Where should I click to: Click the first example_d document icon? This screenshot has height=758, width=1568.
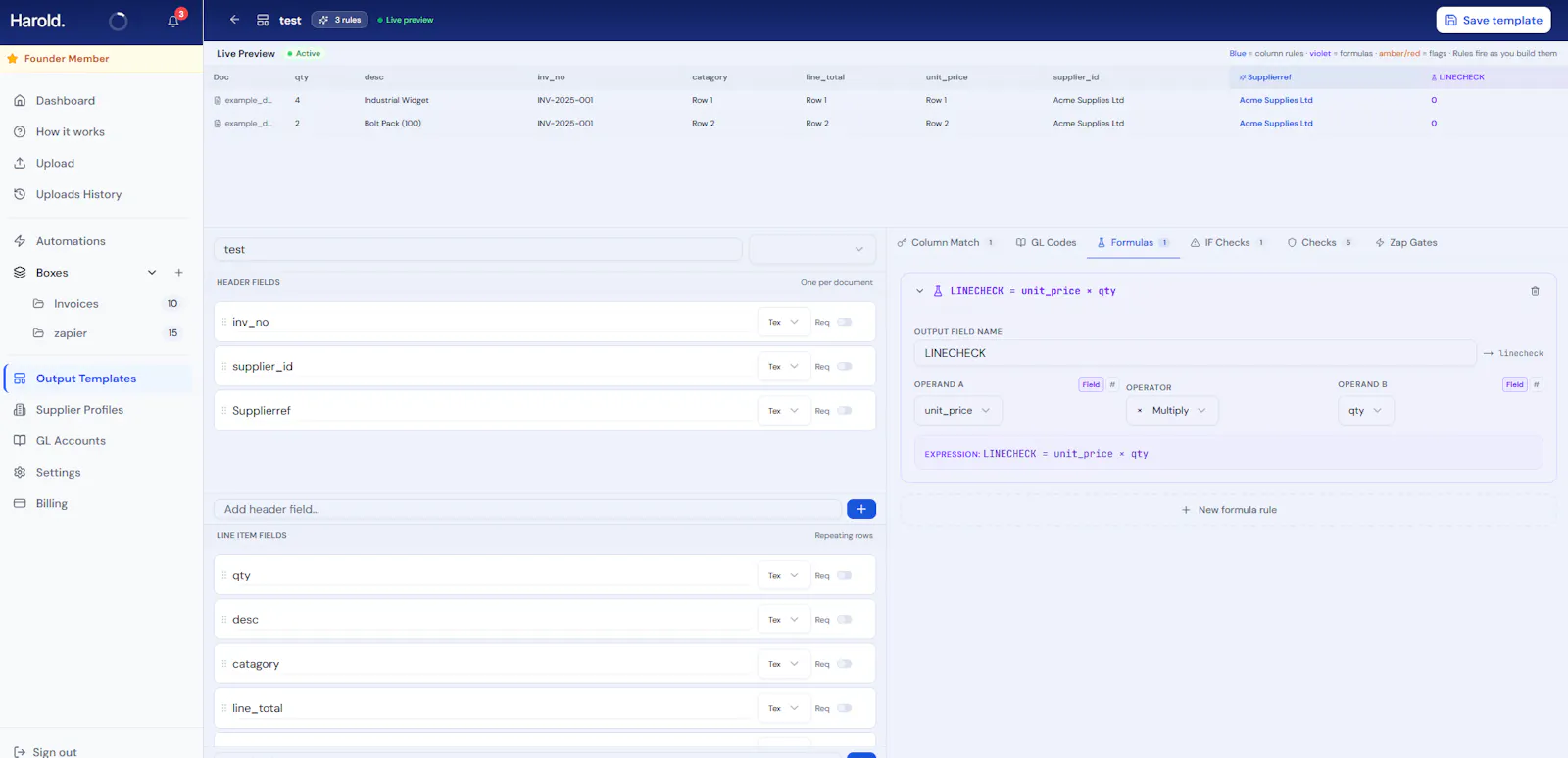point(218,100)
